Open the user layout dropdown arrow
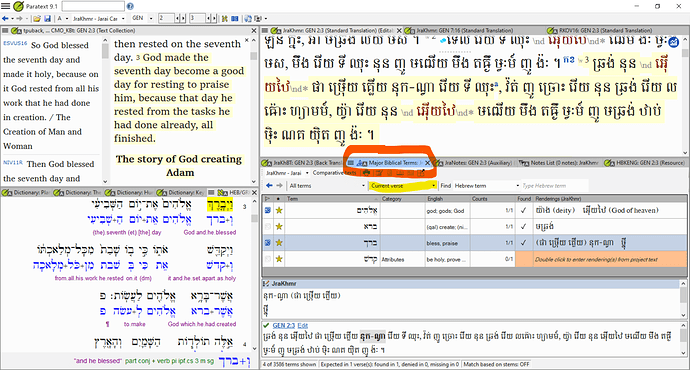The image size is (690, 370). (265, 18)
